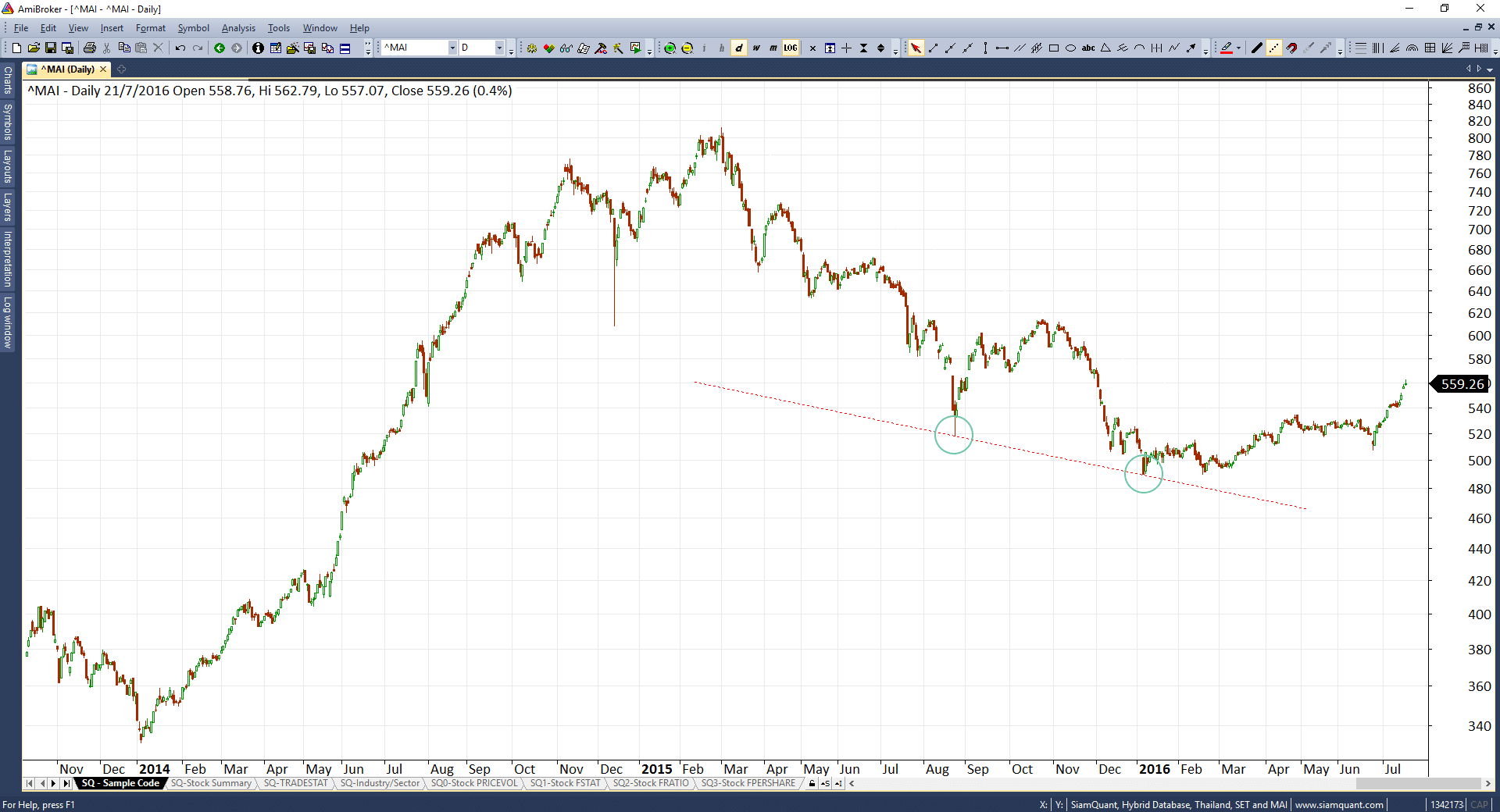Click the Print icon in toolbar

click(90, 48)
